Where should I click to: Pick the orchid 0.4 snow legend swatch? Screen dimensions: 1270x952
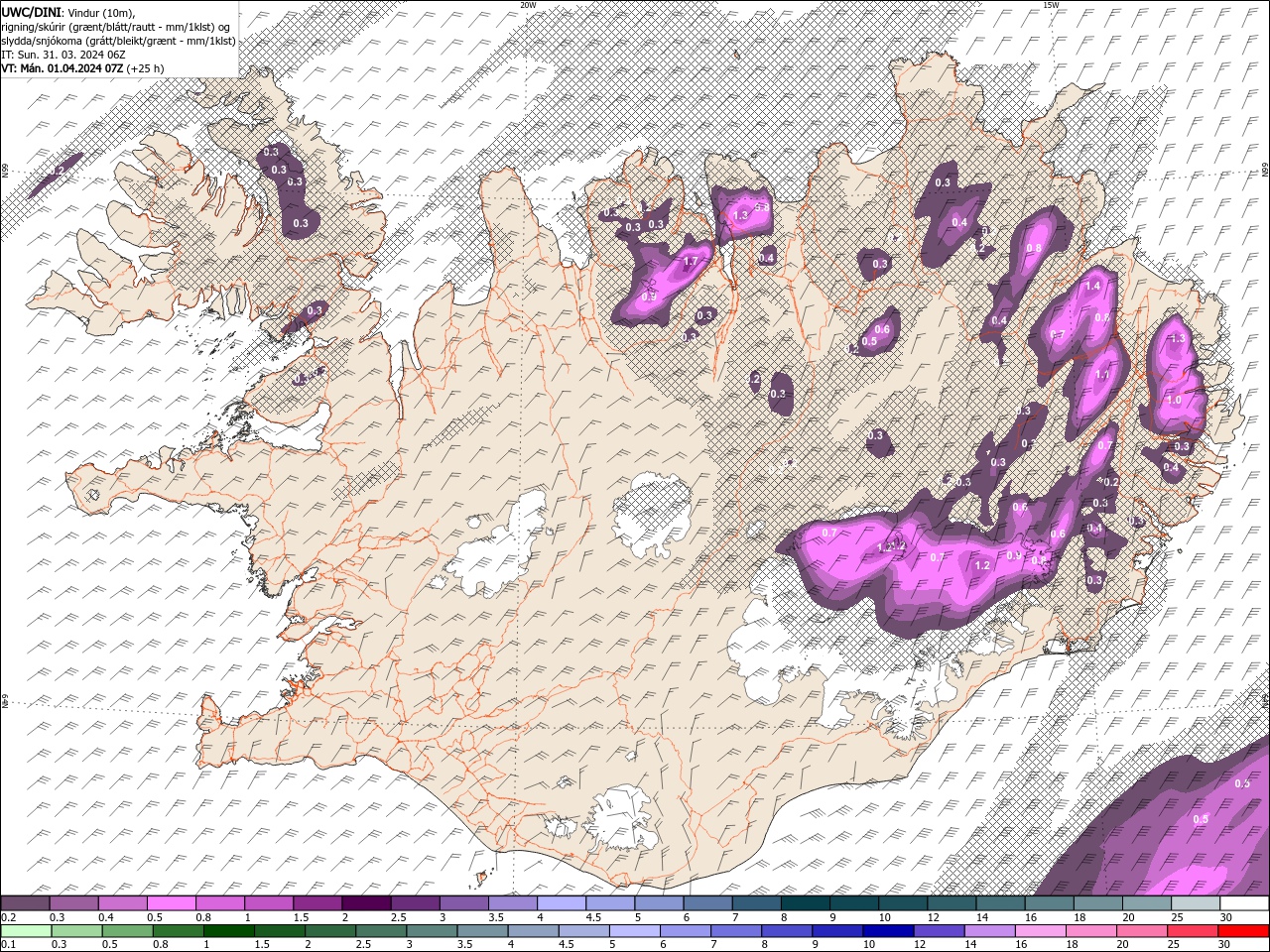(122, 903)
